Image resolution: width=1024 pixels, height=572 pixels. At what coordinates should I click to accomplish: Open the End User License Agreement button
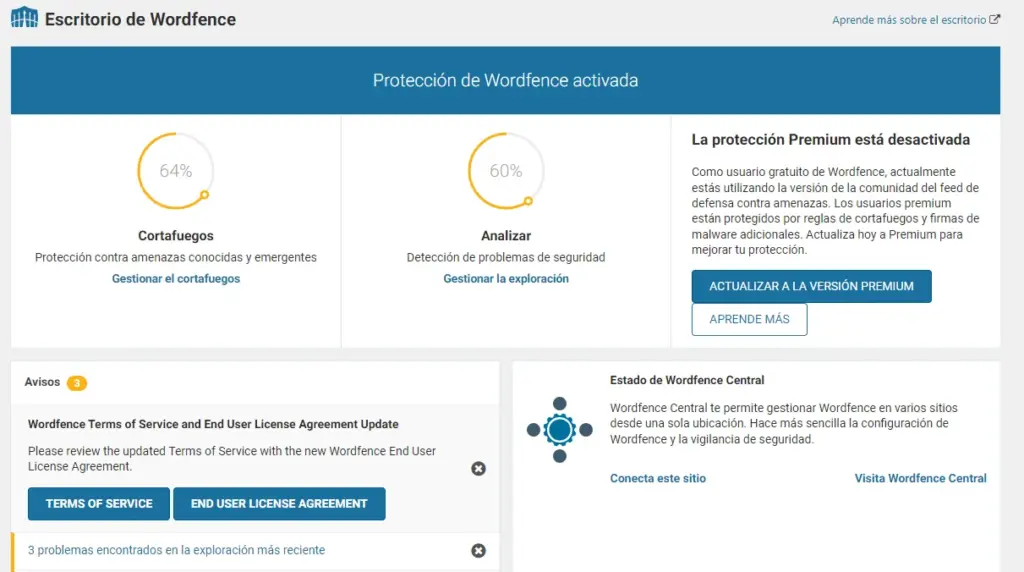(x=279, y=504)
